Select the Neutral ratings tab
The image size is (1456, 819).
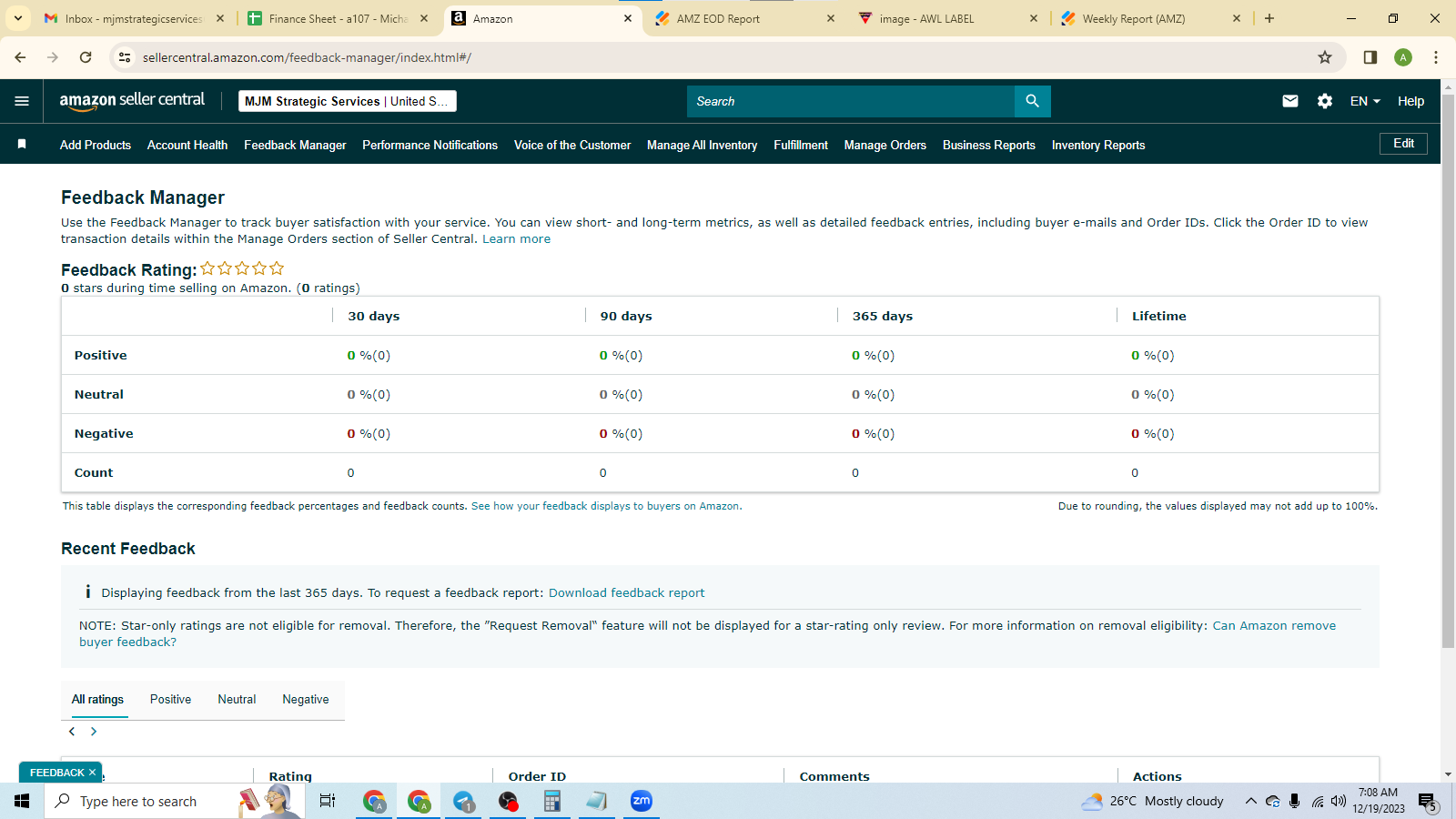click(x=237, y=699)
